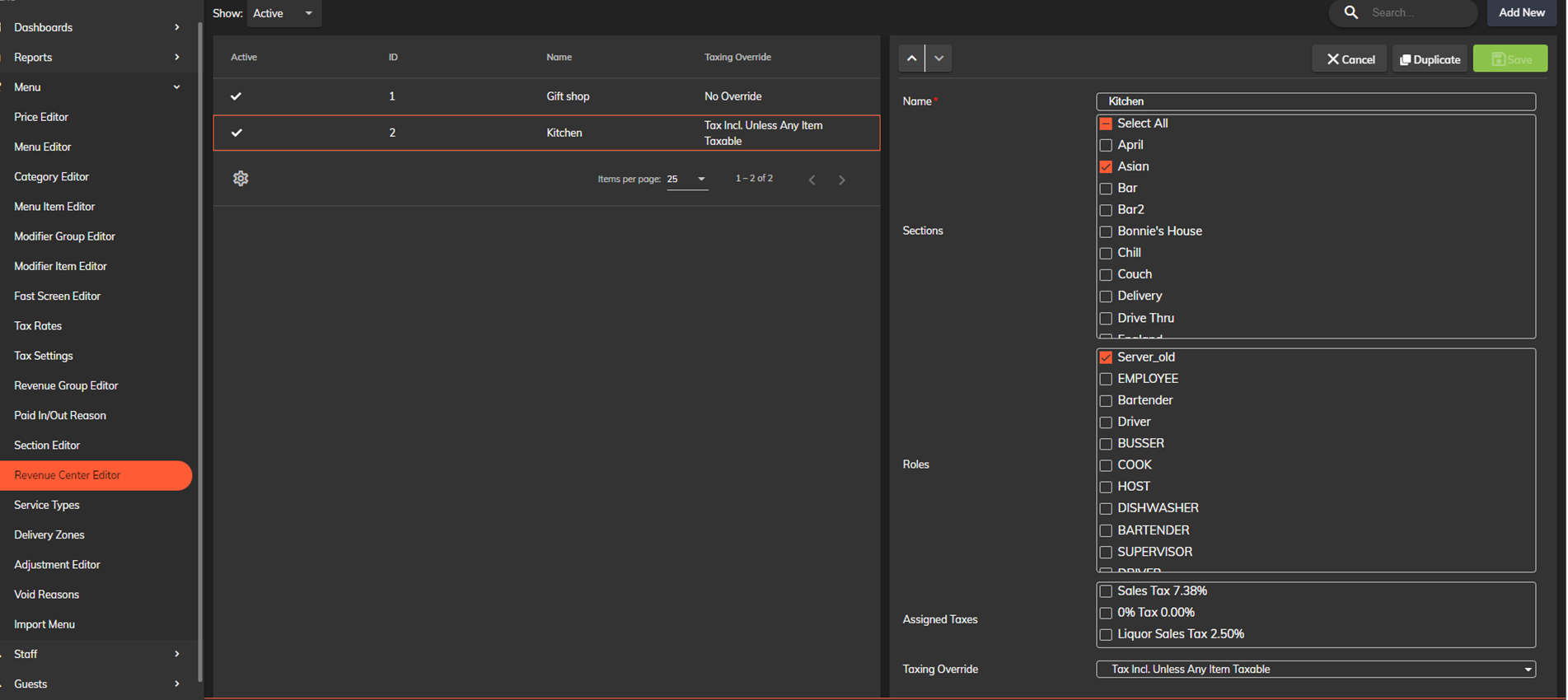Enable the Bonnie's House section
This screenshot has width=1568, height=700.
[1106, 231]
